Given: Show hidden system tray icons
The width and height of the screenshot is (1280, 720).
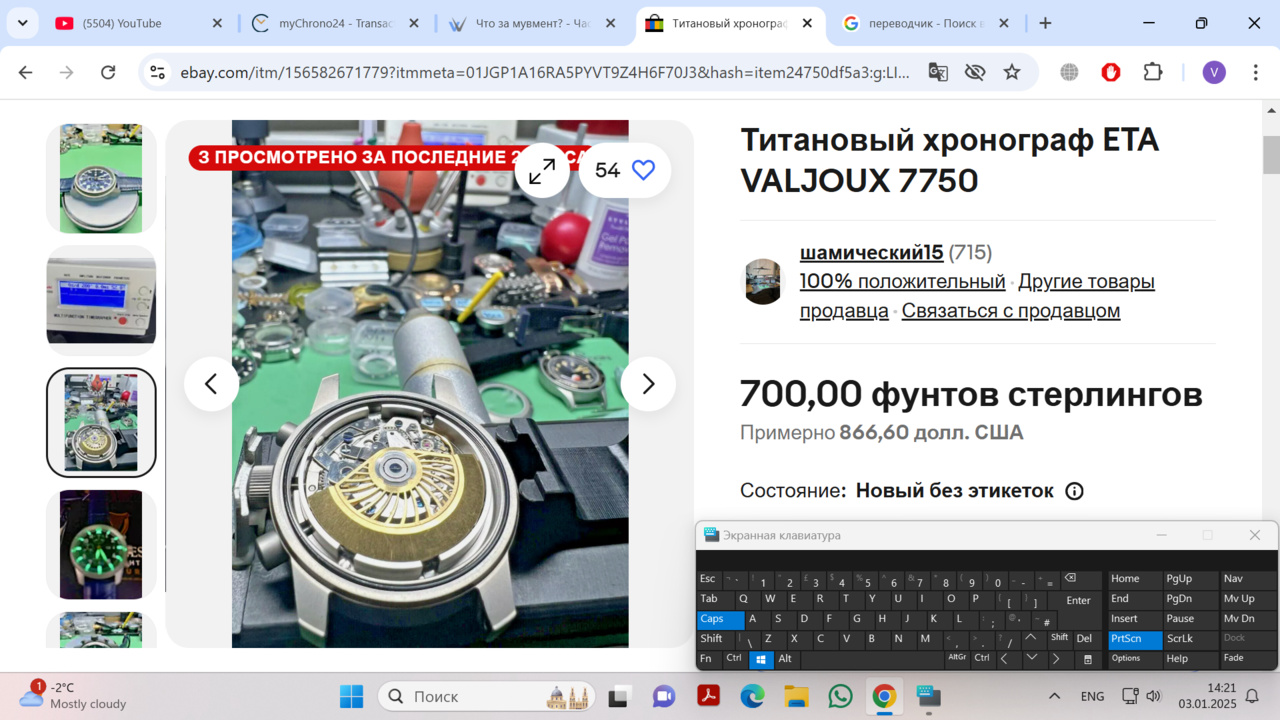Looking at the screenshot, I should (1054, 696).
